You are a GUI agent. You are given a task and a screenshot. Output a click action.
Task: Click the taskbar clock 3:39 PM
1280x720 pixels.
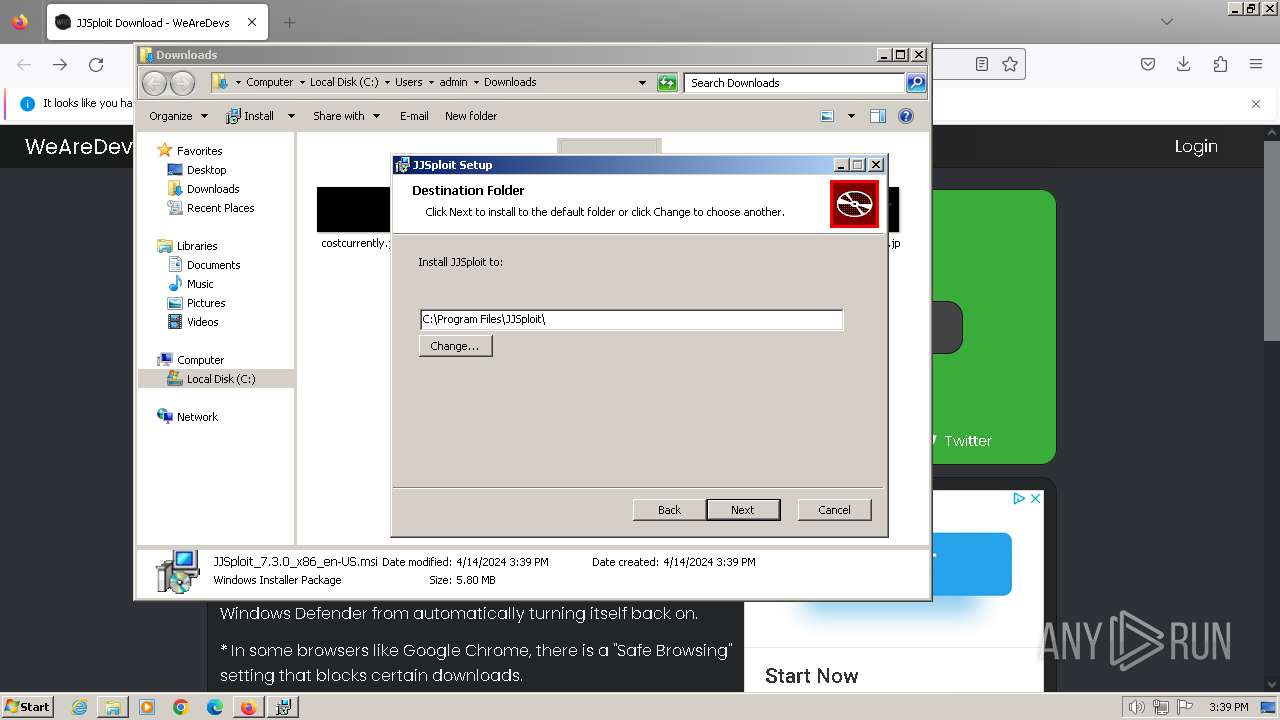(1228, 707)
